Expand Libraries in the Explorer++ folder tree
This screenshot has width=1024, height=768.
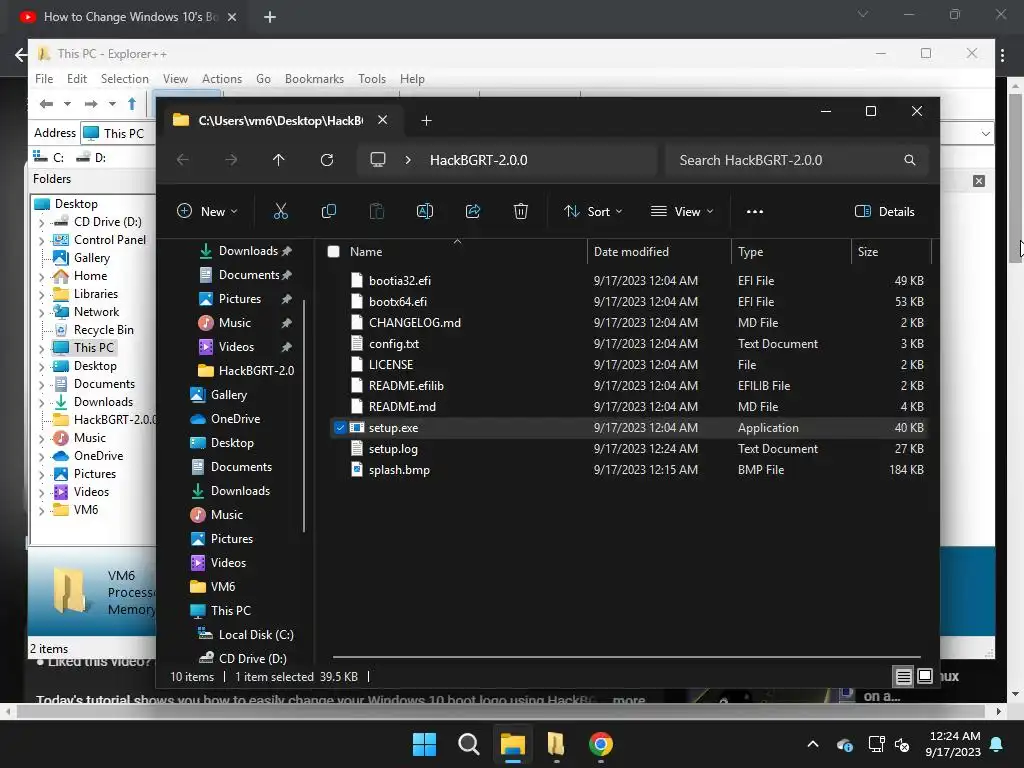pyautogui.click(x=42, y=295)
